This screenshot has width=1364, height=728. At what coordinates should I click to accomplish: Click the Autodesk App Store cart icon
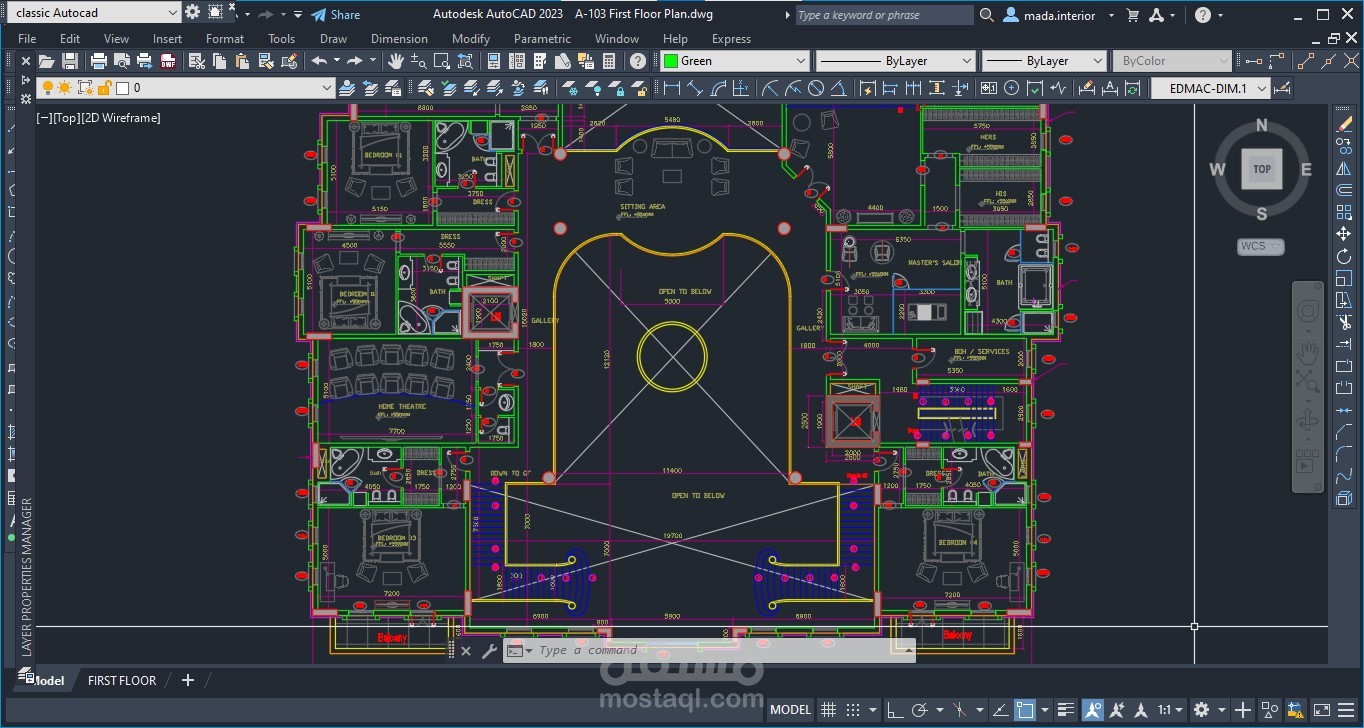pyautogui.click(x=1132, y=15)
